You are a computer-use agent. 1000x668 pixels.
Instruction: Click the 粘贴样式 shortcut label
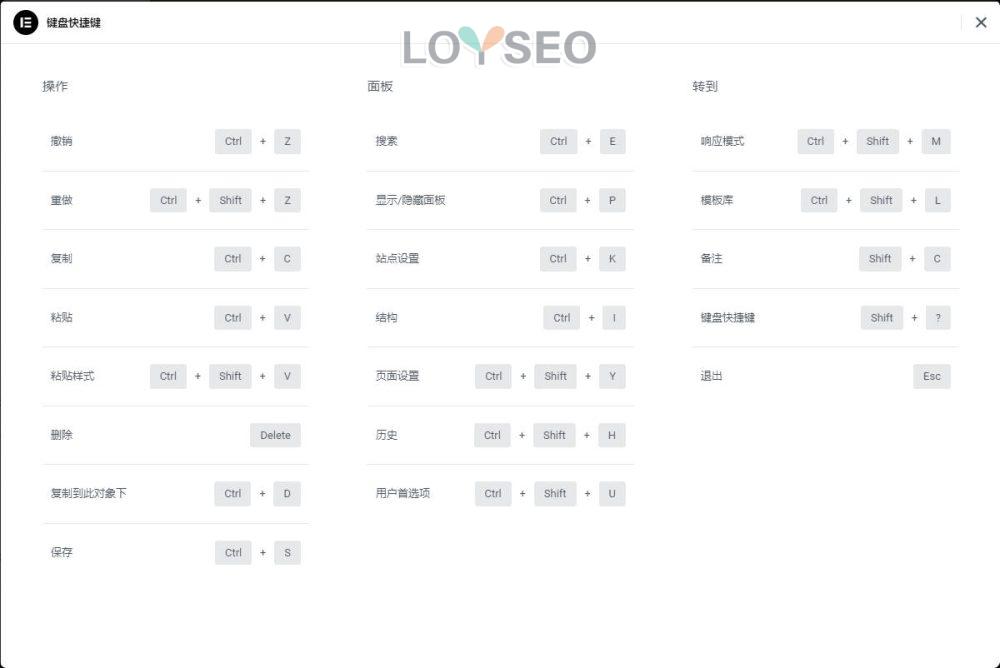tap(72, 376)
